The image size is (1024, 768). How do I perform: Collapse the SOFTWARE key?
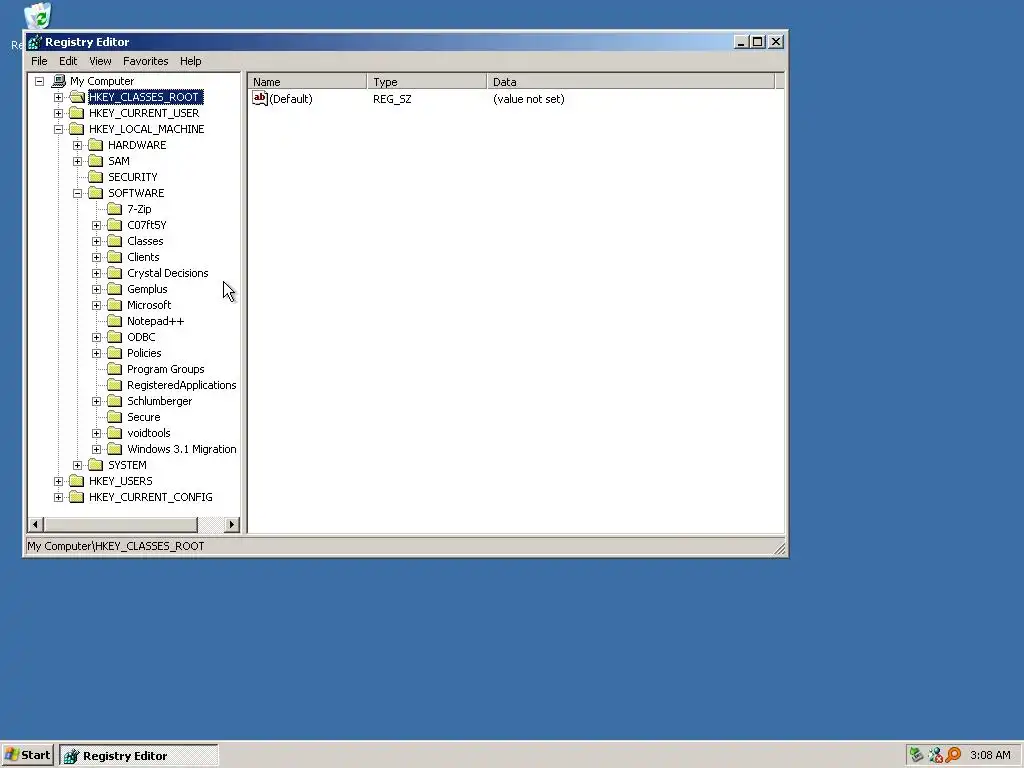tap(77, 193)
